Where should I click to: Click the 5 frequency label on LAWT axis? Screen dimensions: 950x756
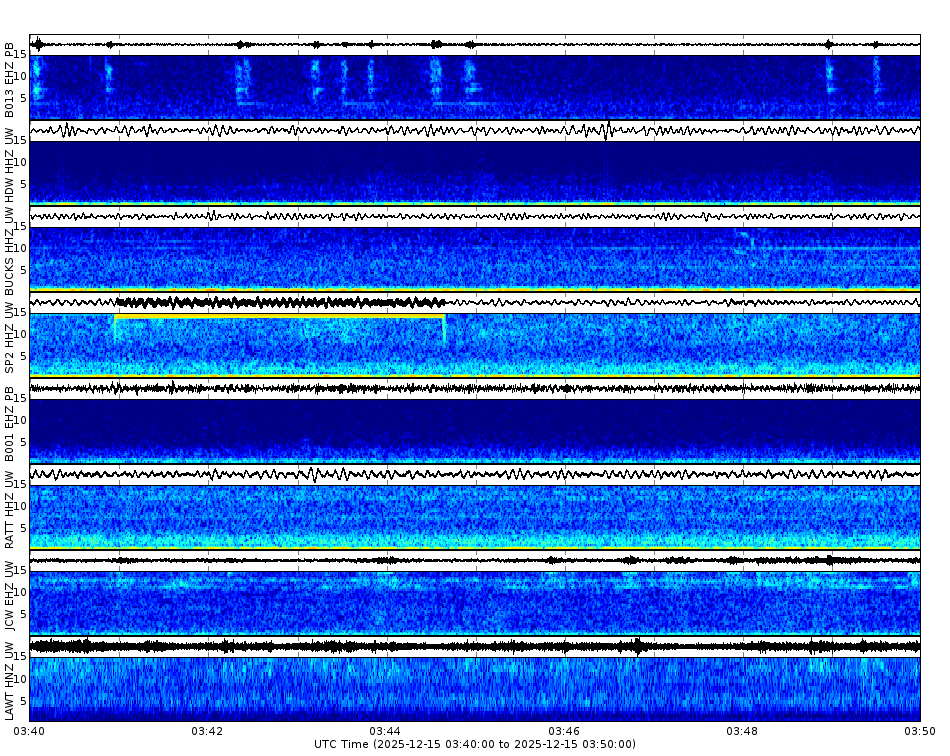(x=24, y=702)
